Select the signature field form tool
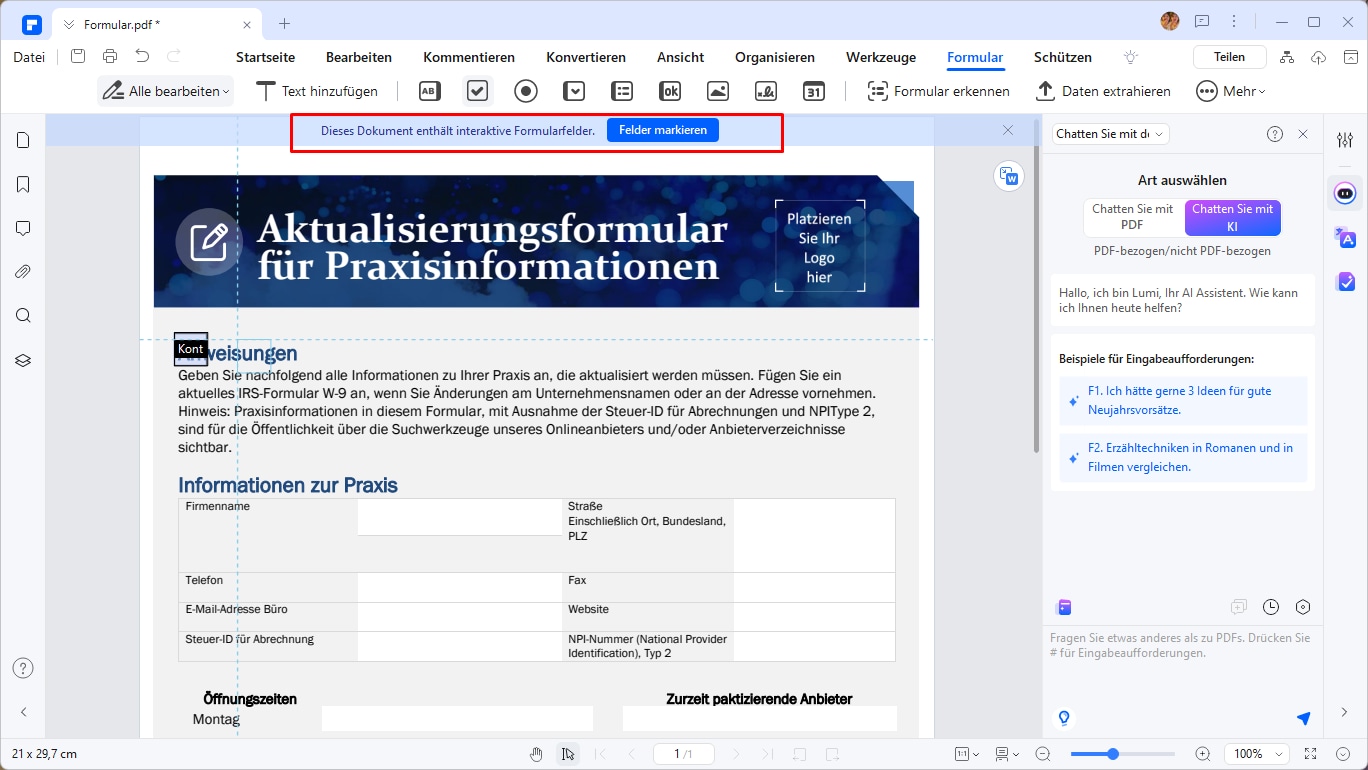 click(766, 91)
